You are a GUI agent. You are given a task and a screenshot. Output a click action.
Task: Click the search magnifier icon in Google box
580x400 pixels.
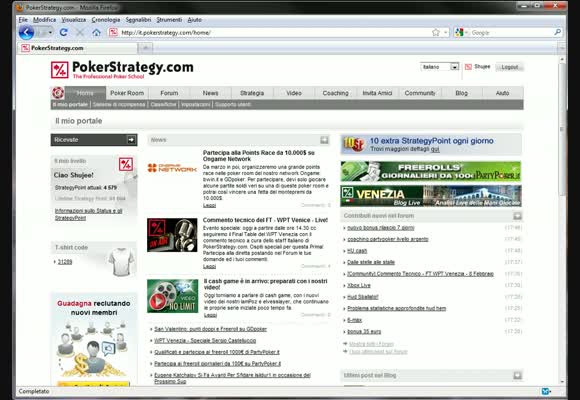click(557, 32)
